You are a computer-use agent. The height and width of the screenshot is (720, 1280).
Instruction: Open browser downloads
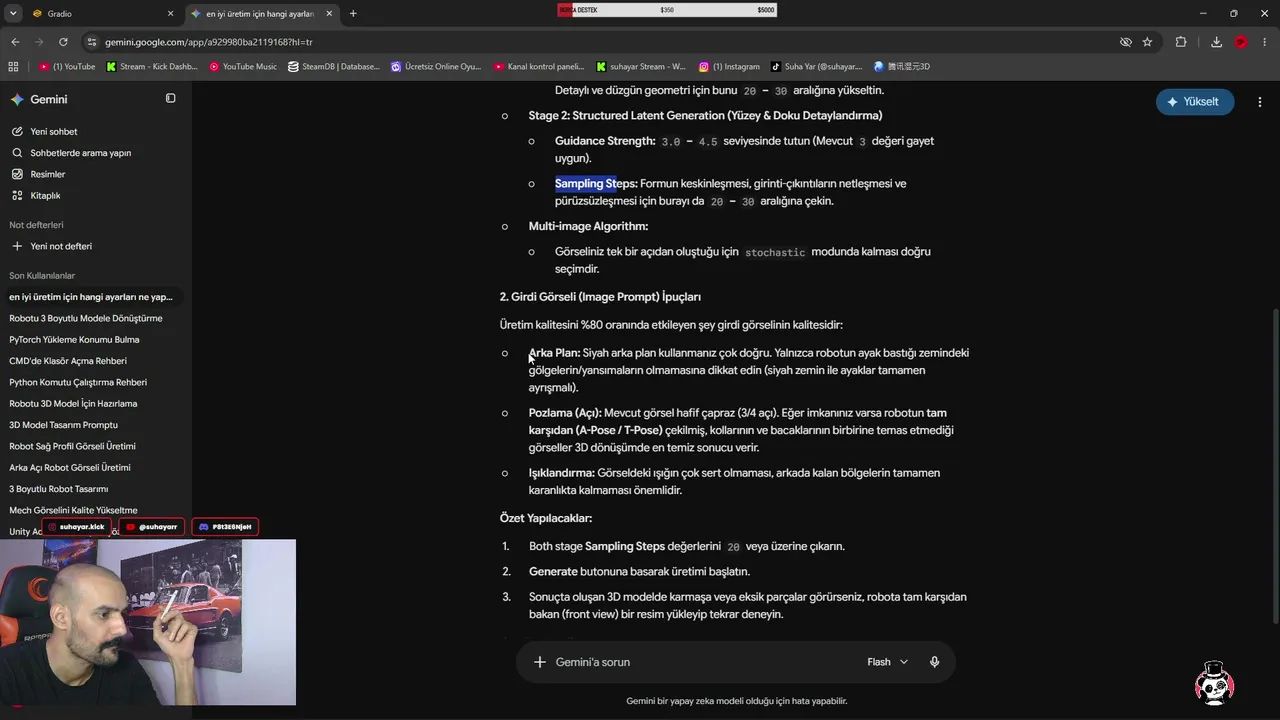(x=1216, y=42)
